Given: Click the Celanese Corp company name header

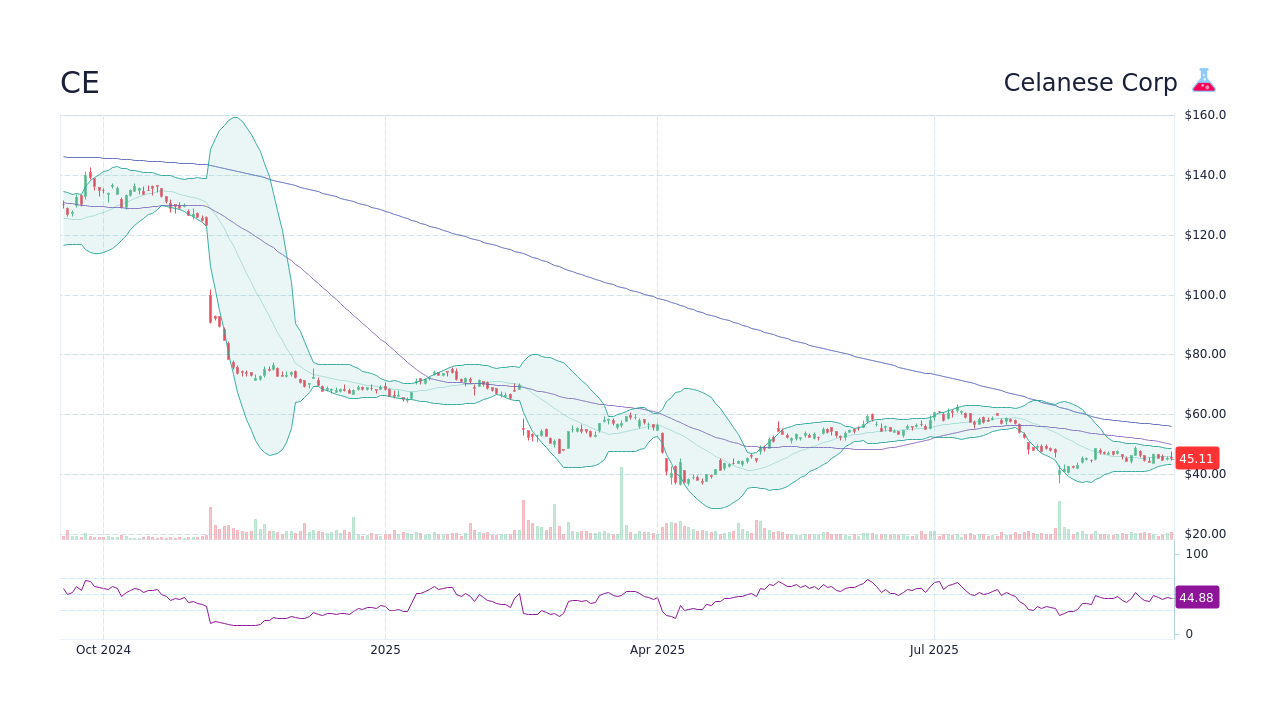Looking at the screenshot, I should pos(1090,82).
